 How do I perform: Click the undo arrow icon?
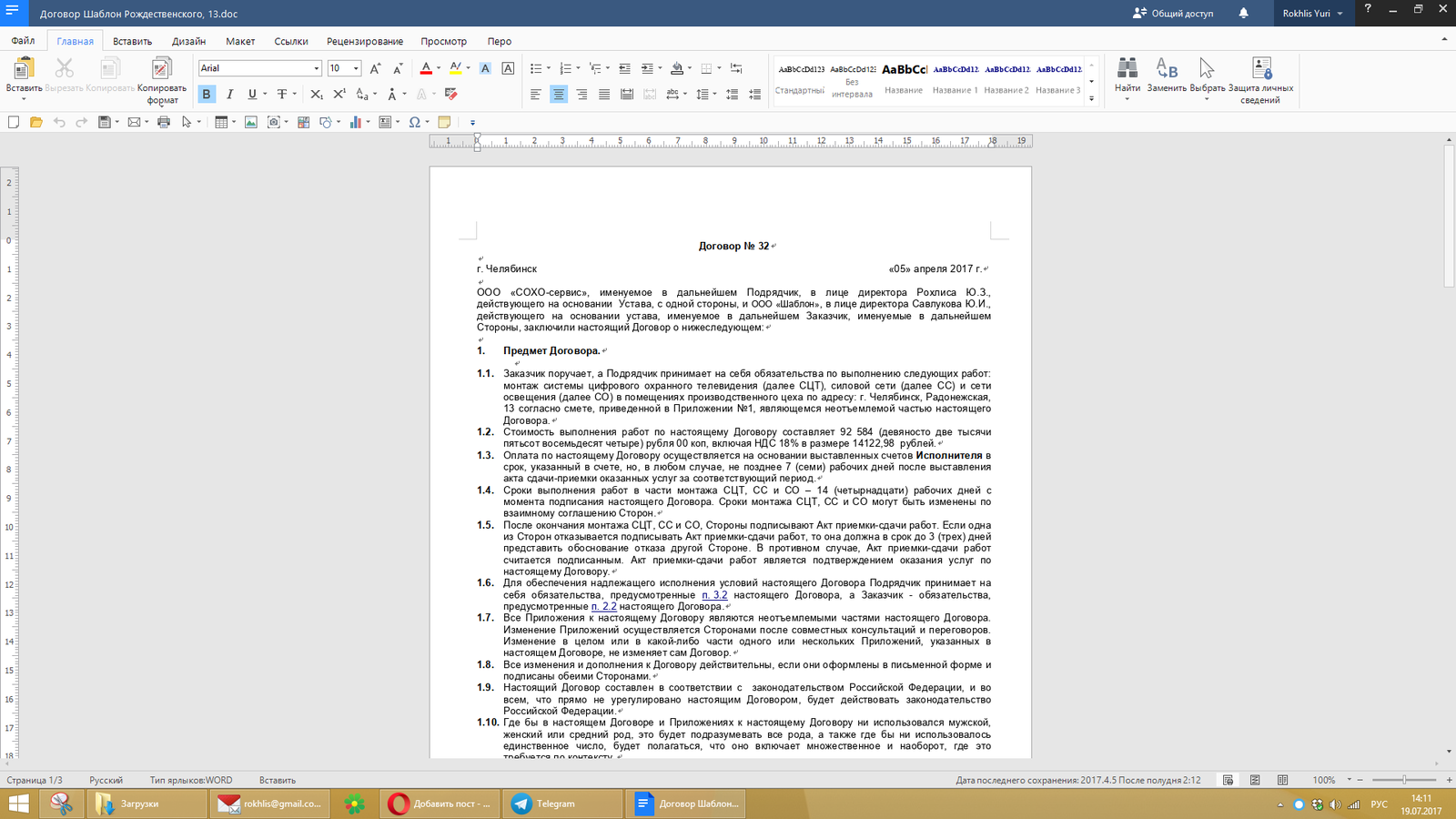tap(59, 122)
